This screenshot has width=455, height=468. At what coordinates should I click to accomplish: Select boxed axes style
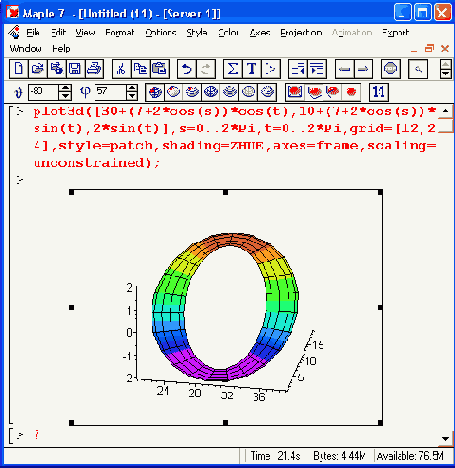pos(295,92)
